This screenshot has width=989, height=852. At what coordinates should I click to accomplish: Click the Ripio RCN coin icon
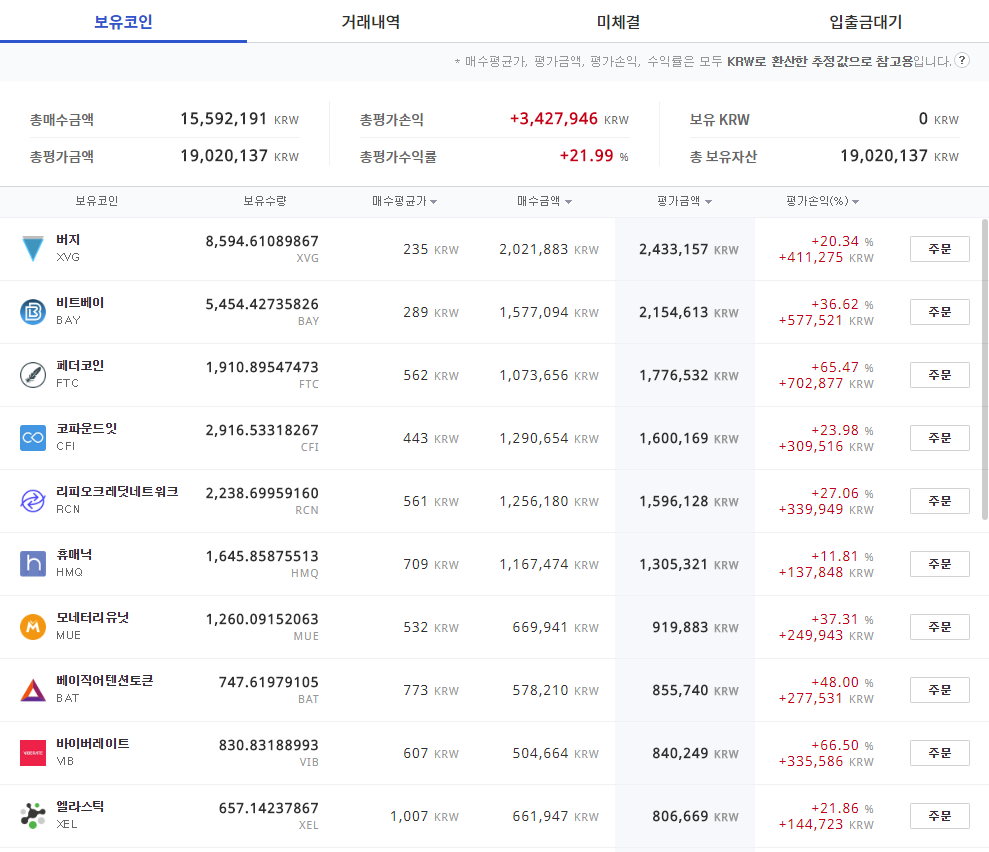pos(33,501)
